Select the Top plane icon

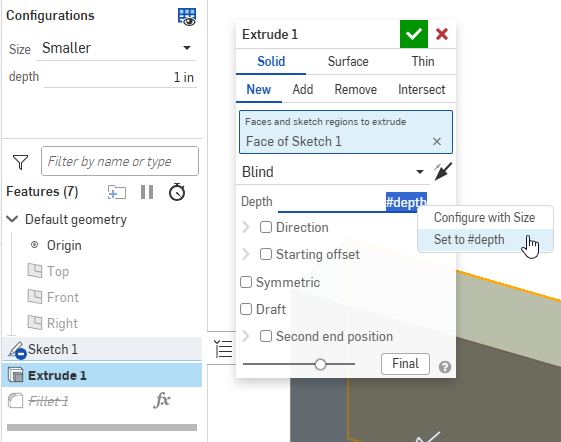point(35,271)
